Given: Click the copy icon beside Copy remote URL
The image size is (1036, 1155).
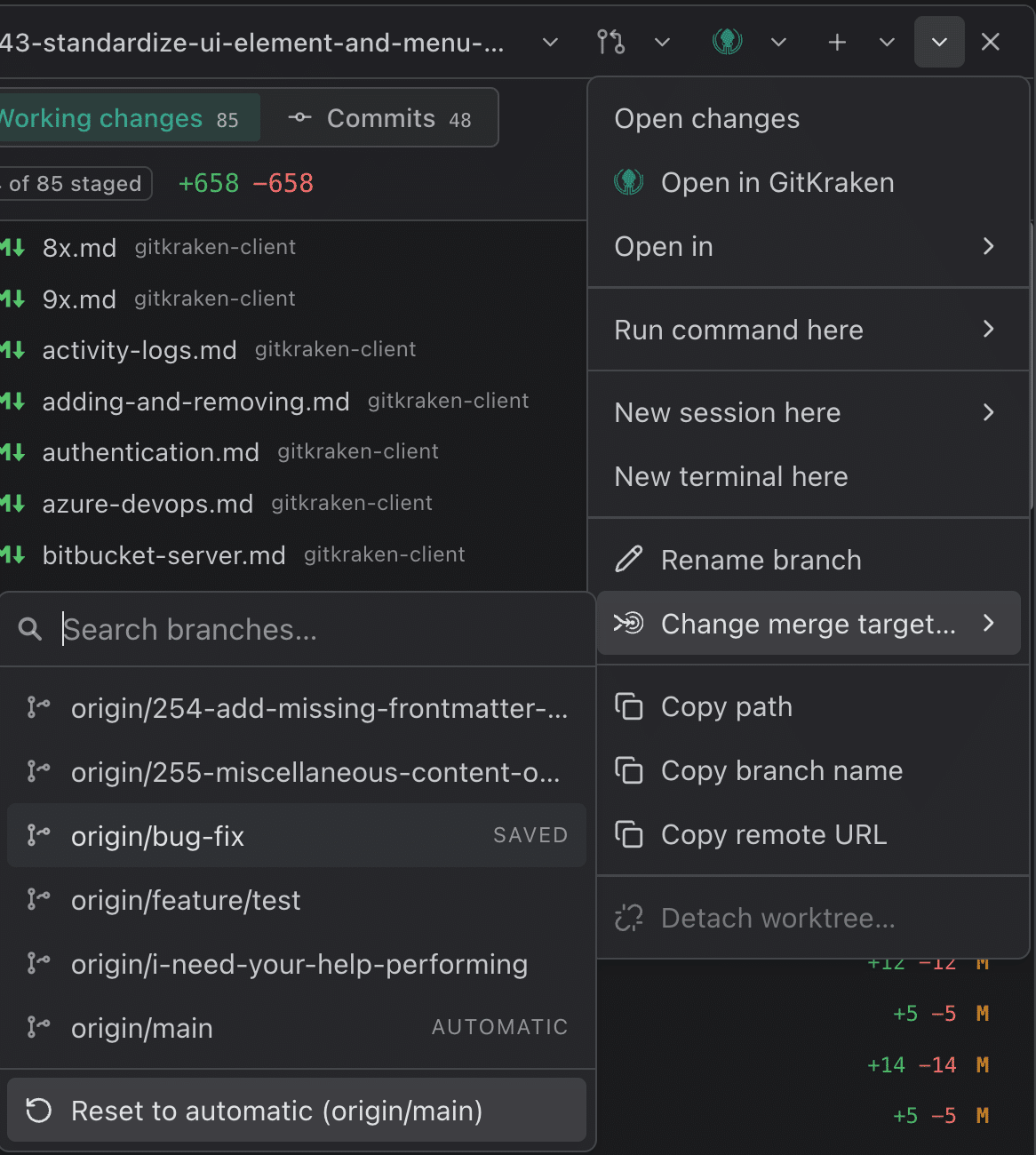Looking at the screenshot, I should (x=629, y=834).
